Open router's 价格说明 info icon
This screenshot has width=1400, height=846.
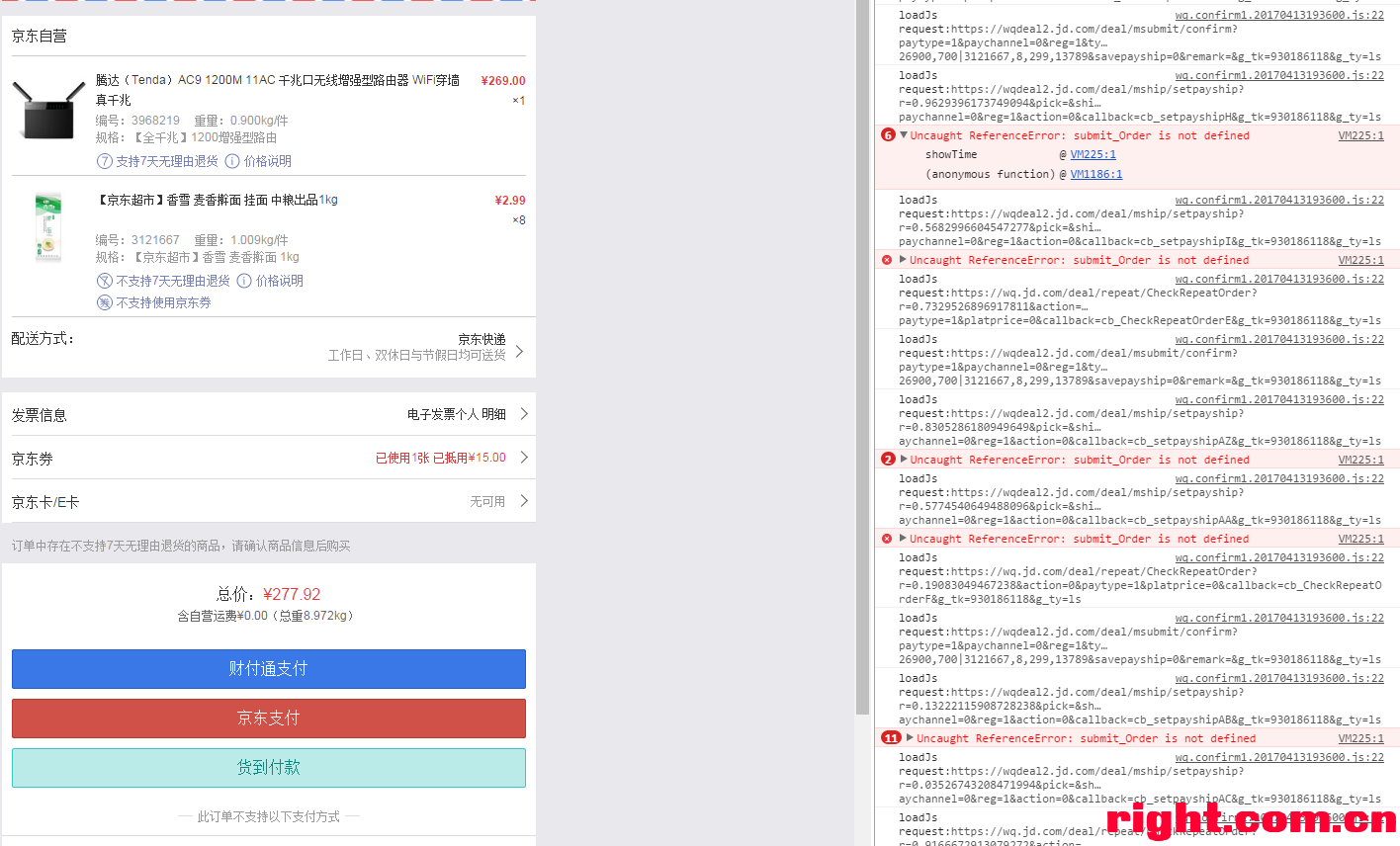232,161
